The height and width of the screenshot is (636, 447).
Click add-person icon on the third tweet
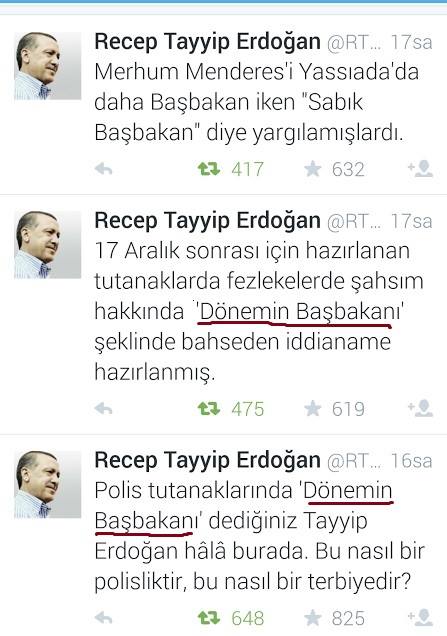[421, 617]
